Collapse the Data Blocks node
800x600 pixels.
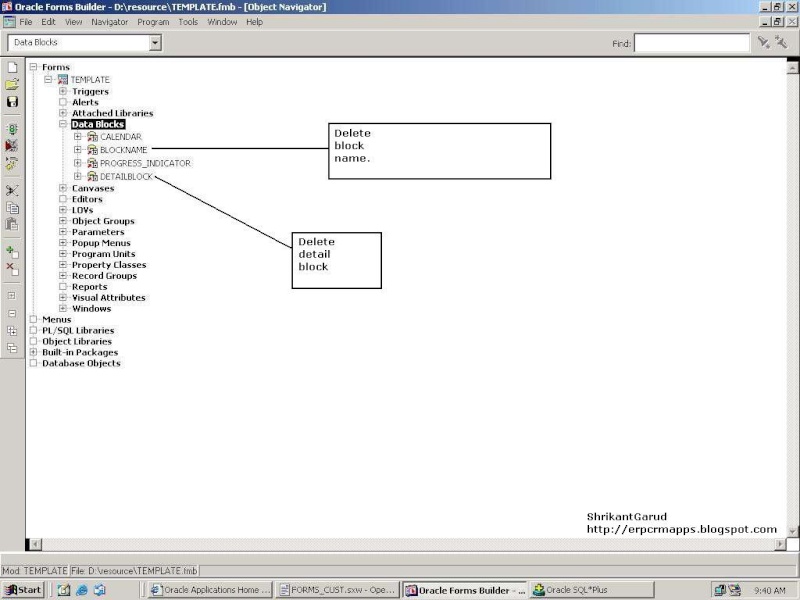[x=63, y=124]
